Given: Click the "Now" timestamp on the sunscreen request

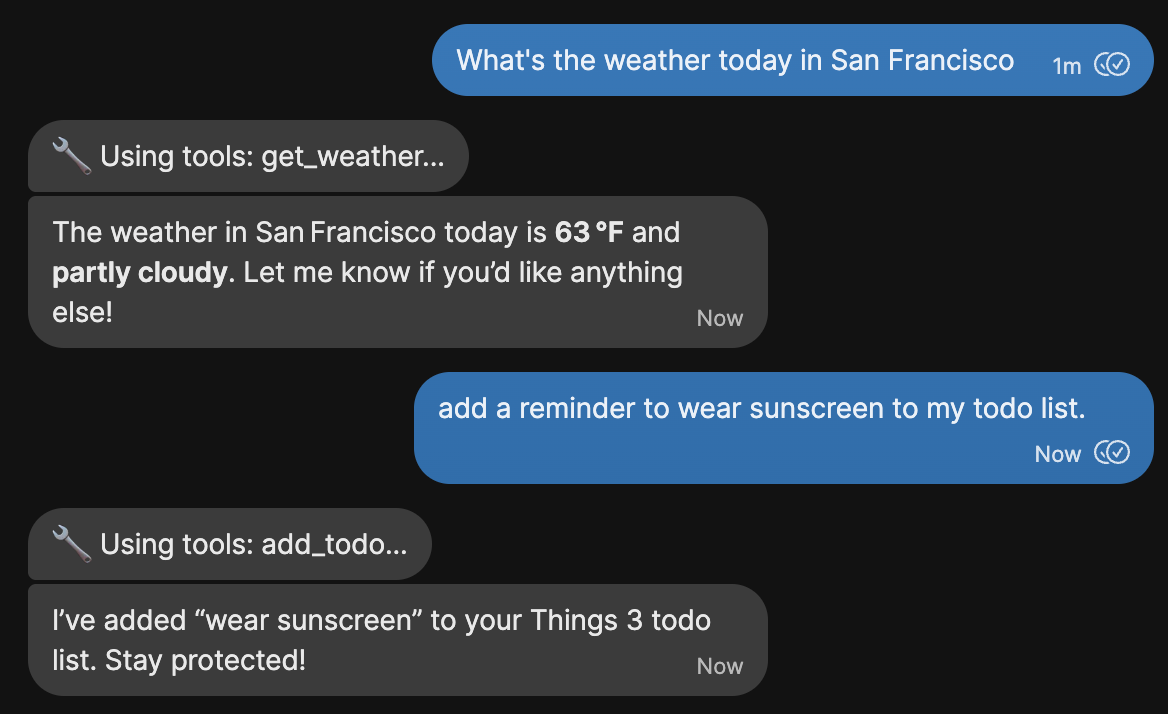Looking at the screenshot, I should tap(1058, 454).
